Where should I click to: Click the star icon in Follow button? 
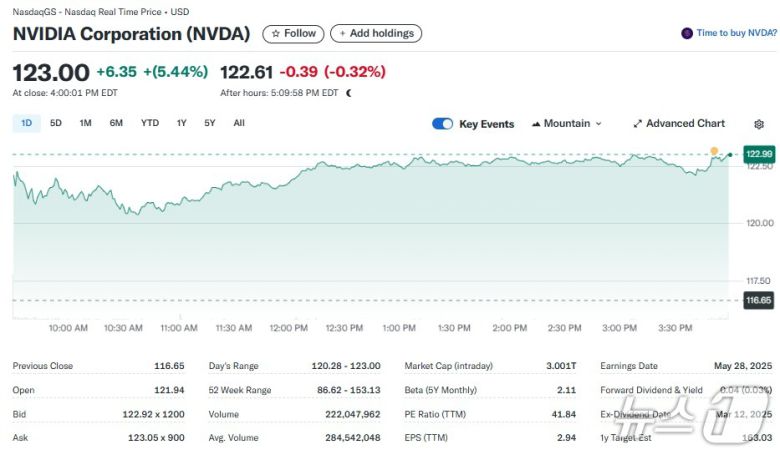(276, 34)
